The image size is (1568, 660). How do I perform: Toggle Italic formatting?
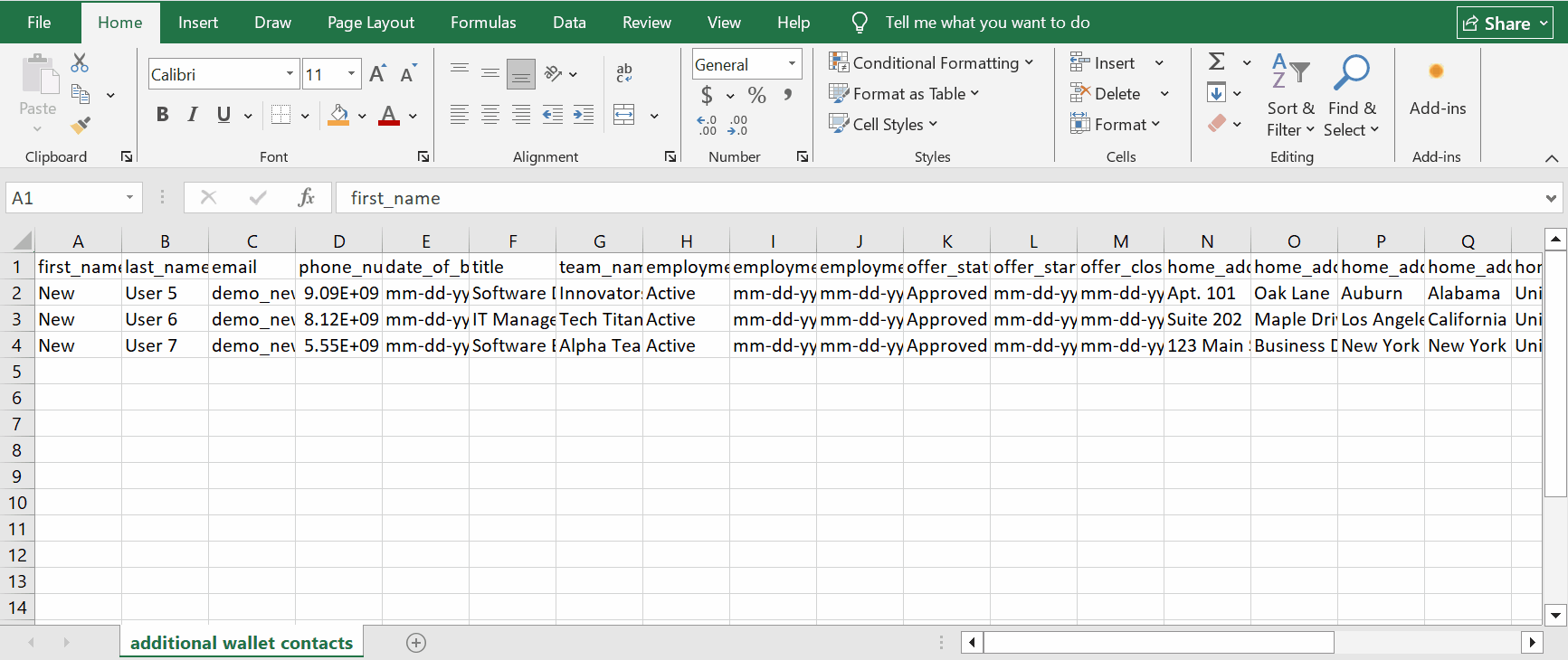click(192, 115)
